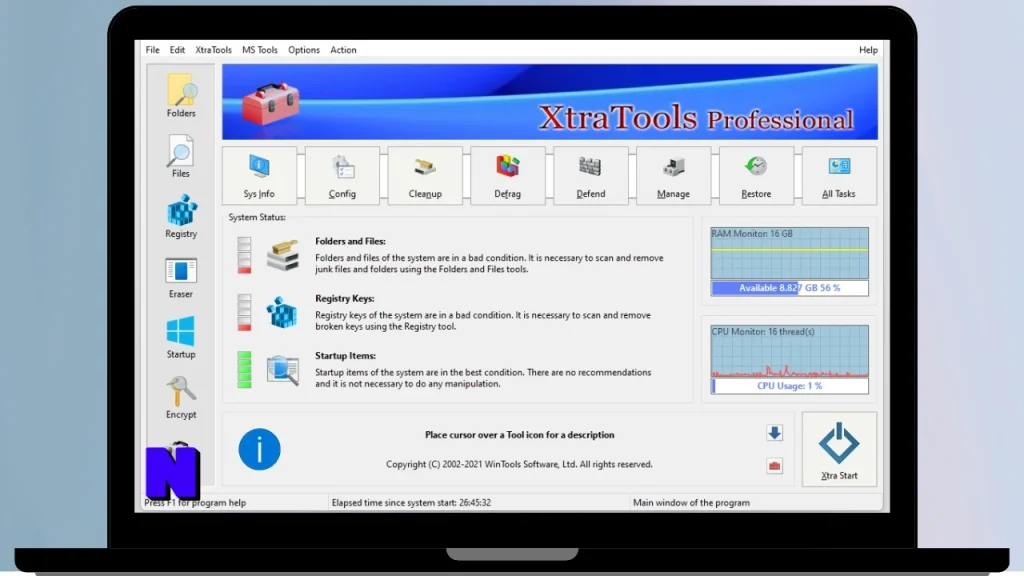Click the Folders and Files condition level indicator
This screenshot has width=1024, height=576.
tap(244, 255)
